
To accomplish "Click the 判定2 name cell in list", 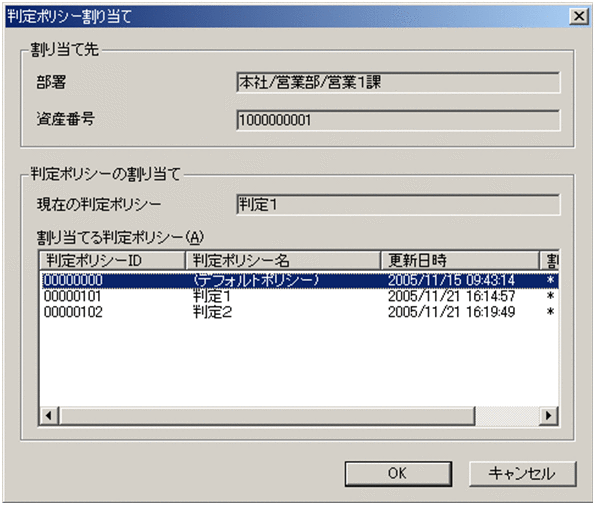I will [x=212, y=312].
